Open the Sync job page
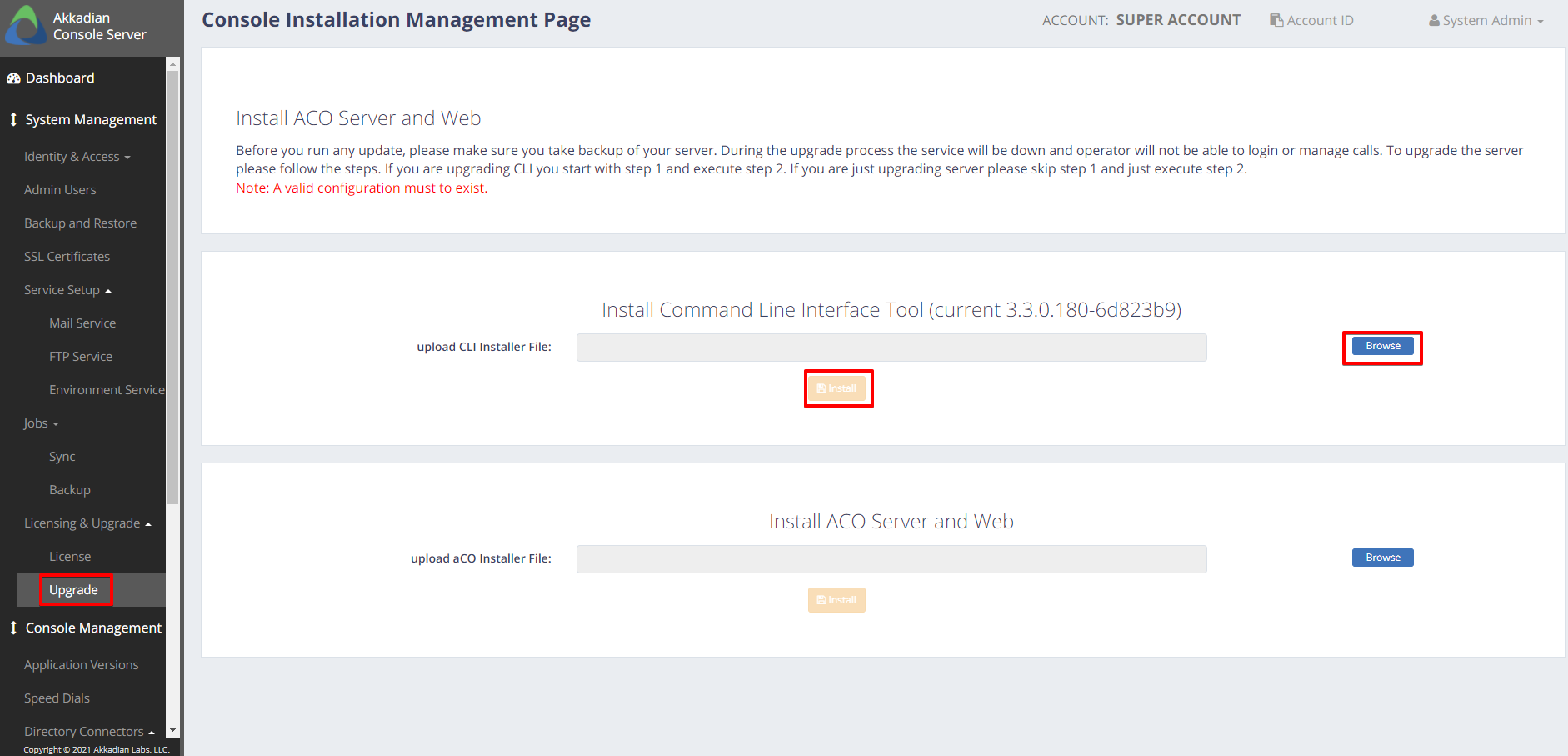1568x756 pixels. tap(62, 457)
